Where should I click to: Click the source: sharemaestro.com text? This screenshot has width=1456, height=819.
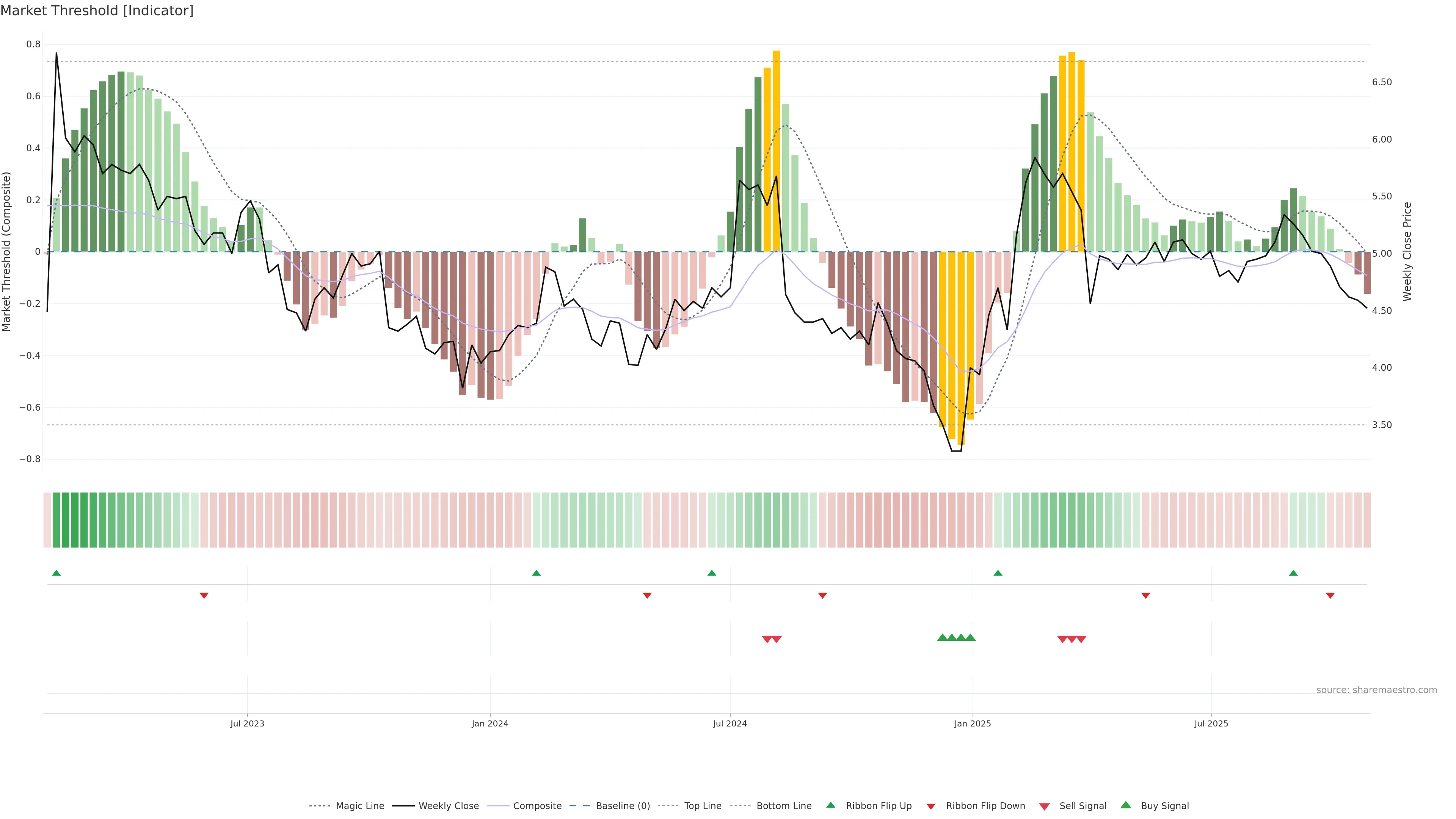click(x=1376, y=690)
